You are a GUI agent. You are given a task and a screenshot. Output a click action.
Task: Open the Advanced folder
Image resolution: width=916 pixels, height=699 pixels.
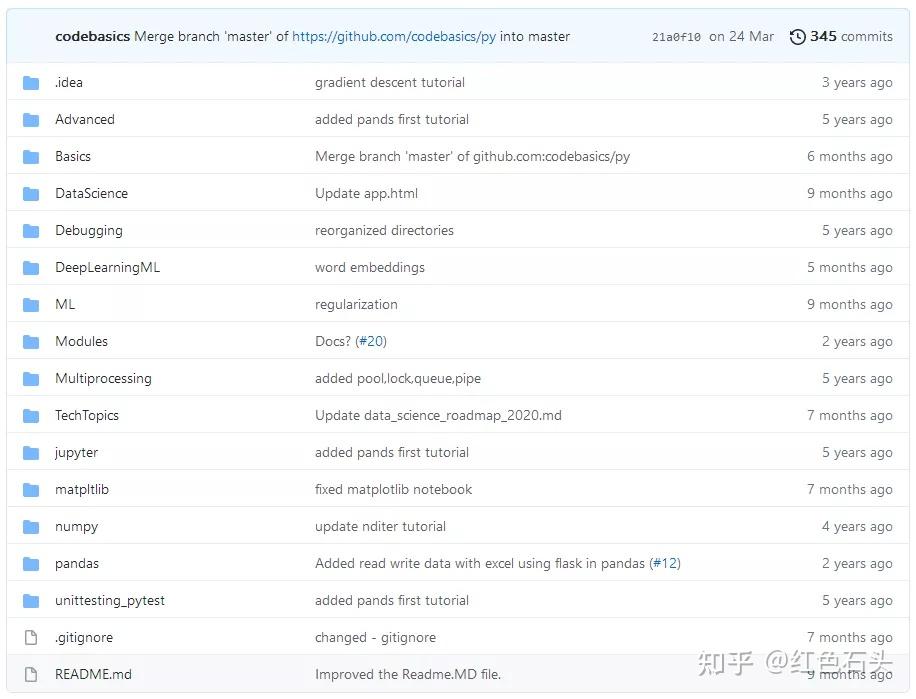pyautogui.click(x=85, y=120)
